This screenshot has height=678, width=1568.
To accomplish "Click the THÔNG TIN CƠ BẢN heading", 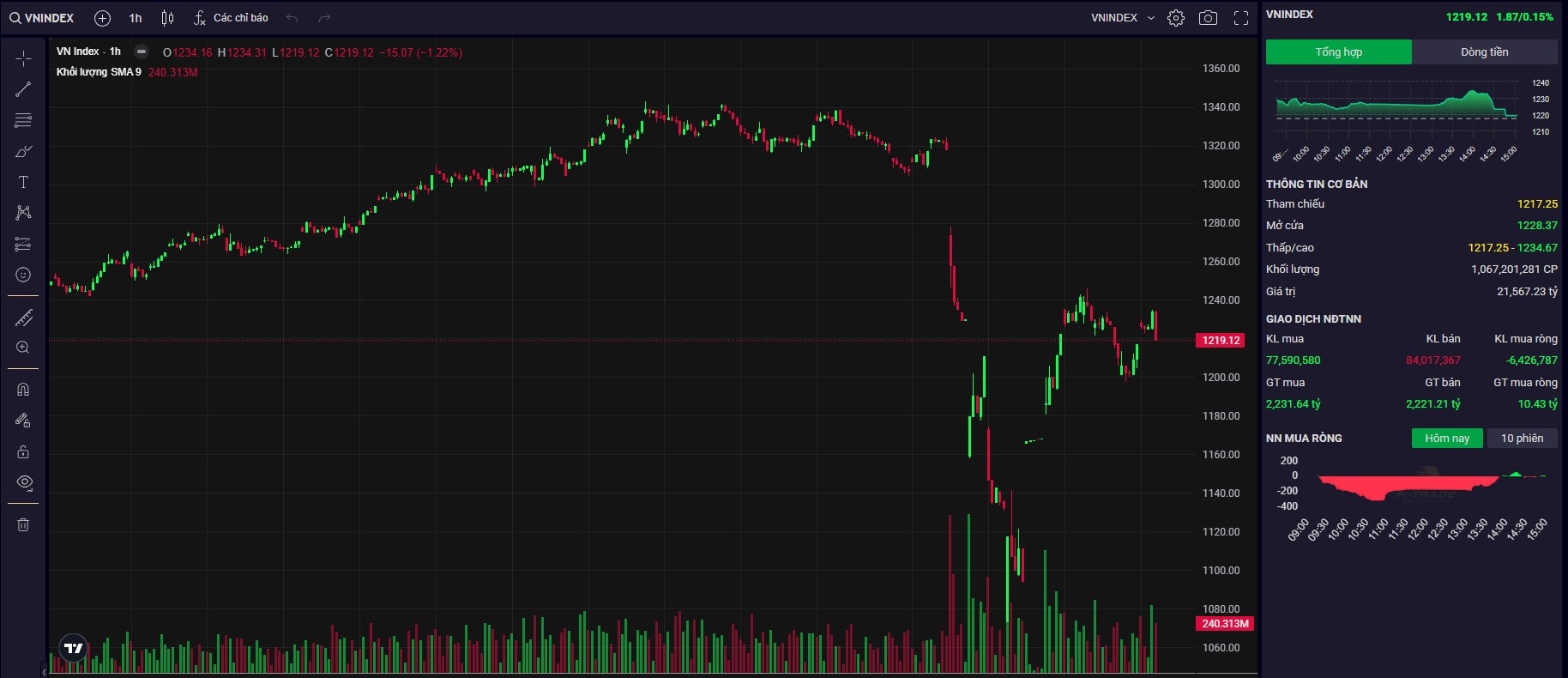I will click(1317, 185).
